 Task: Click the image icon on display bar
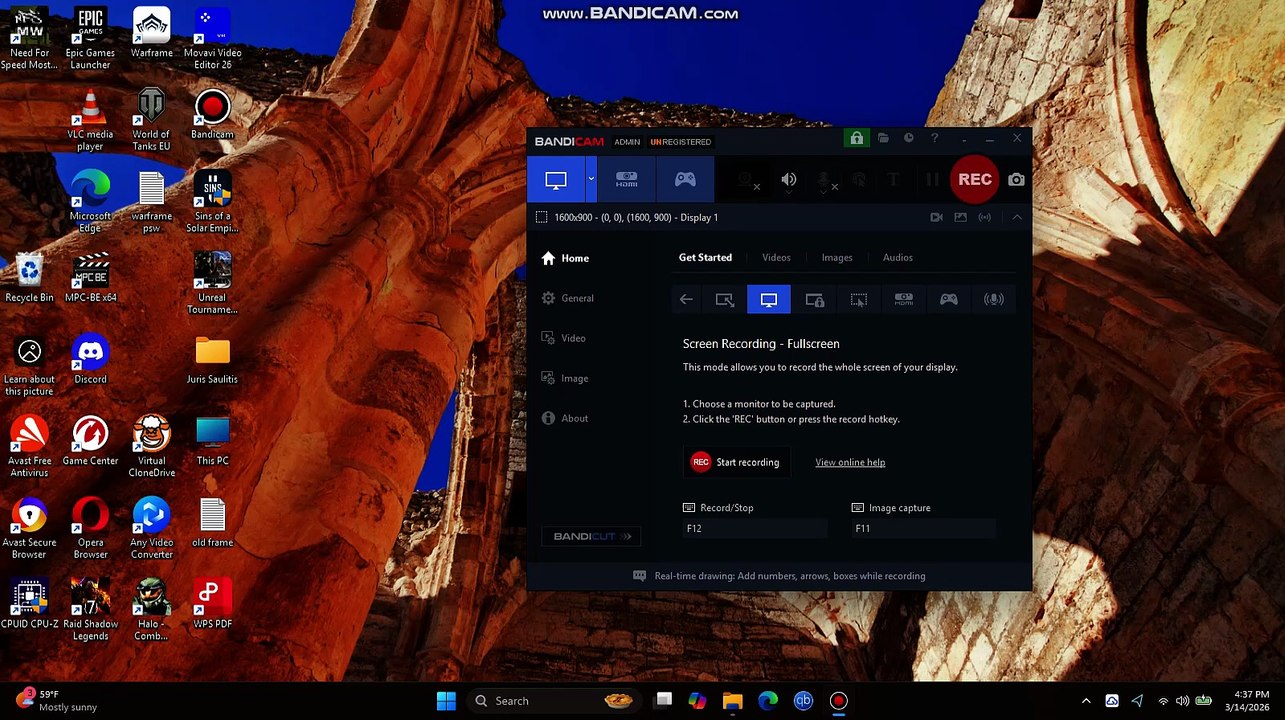point(961,217)
